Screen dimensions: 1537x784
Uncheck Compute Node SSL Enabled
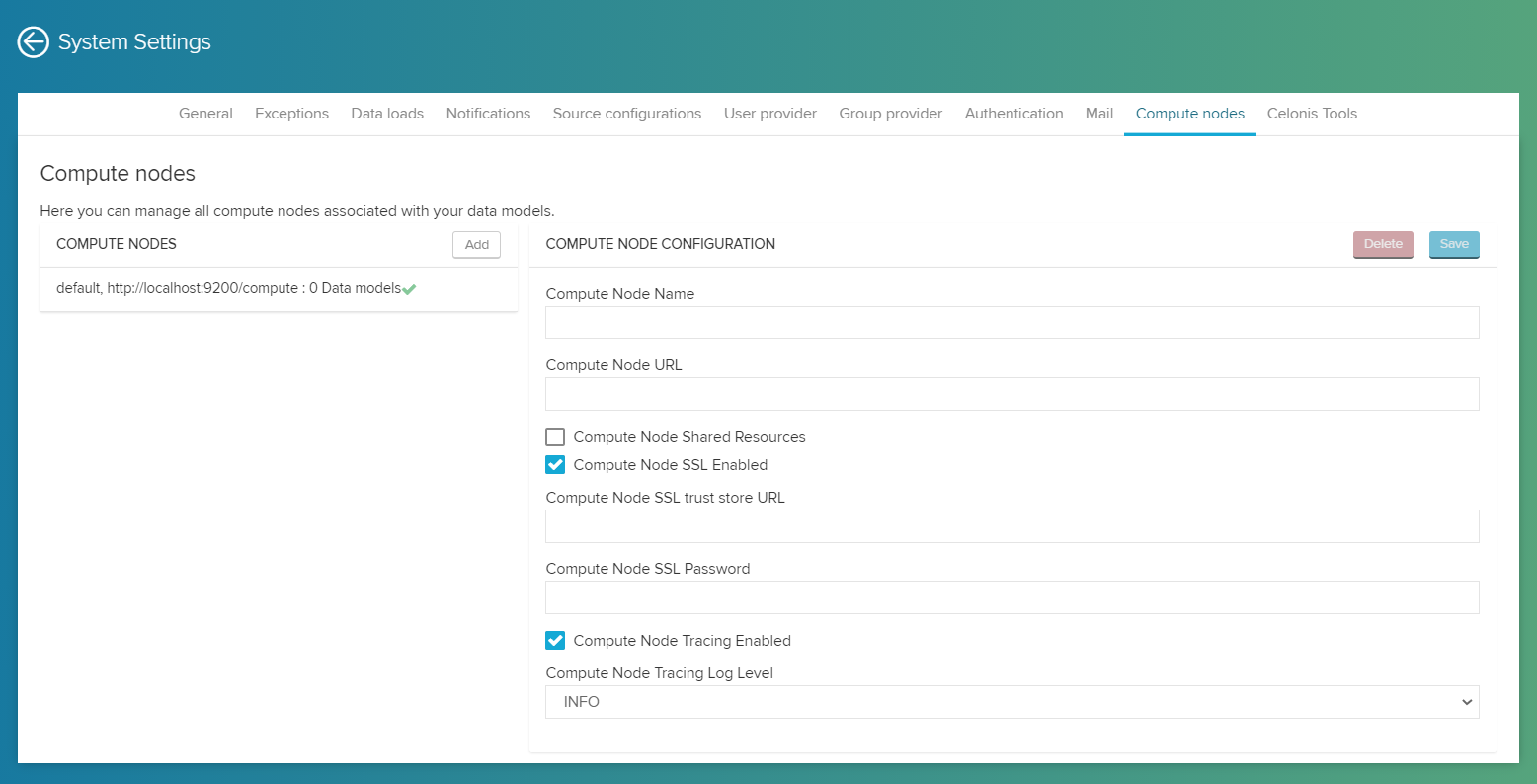[x=555, y=465]
